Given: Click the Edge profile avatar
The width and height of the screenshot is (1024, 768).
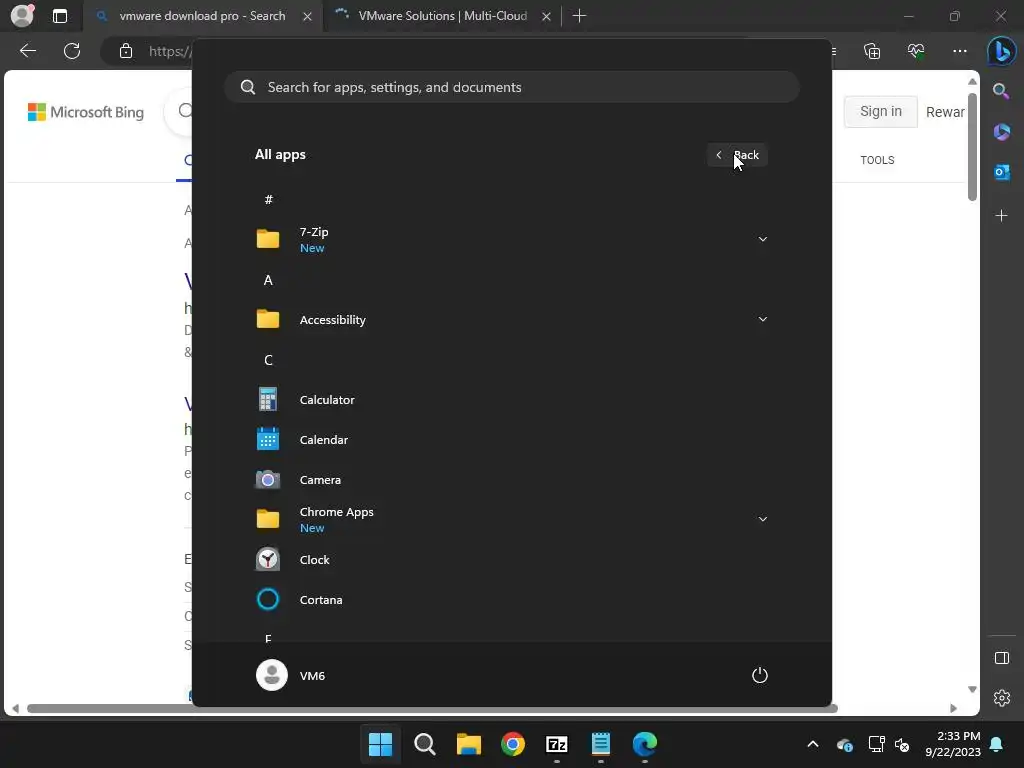Looking at the screenshot, I should pyautogui.click(x=22, y=15).
